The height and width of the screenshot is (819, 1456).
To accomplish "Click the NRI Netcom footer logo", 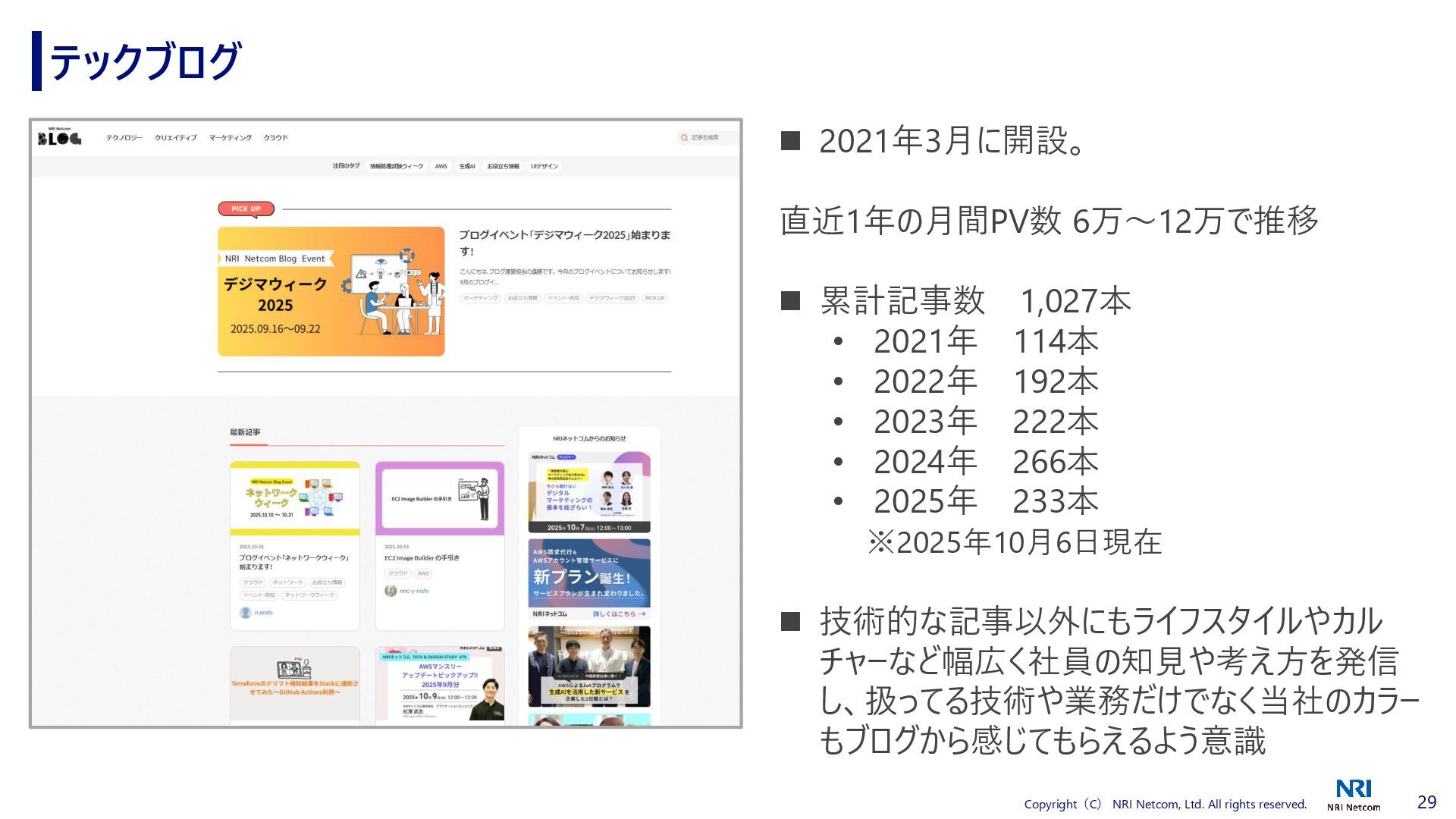I will (x=1354, y=795).
